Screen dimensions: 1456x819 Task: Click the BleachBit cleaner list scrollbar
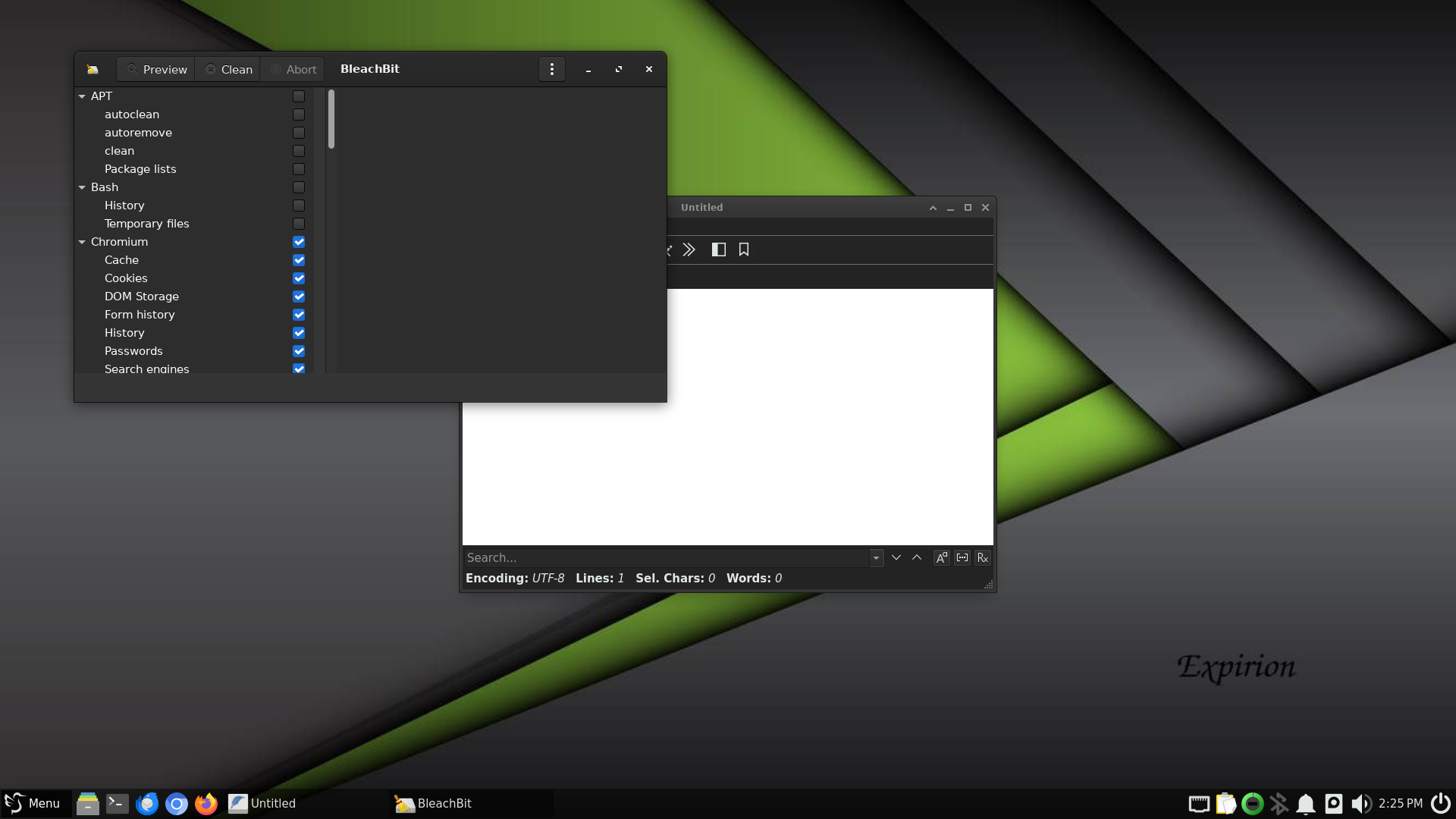(x=331, y=119)
